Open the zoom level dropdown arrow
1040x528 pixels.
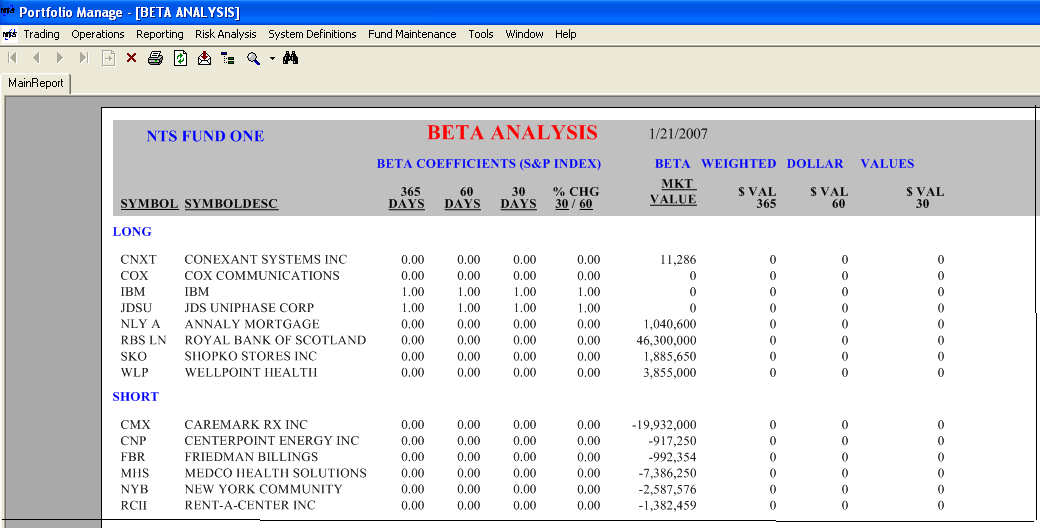coord(272,58)
